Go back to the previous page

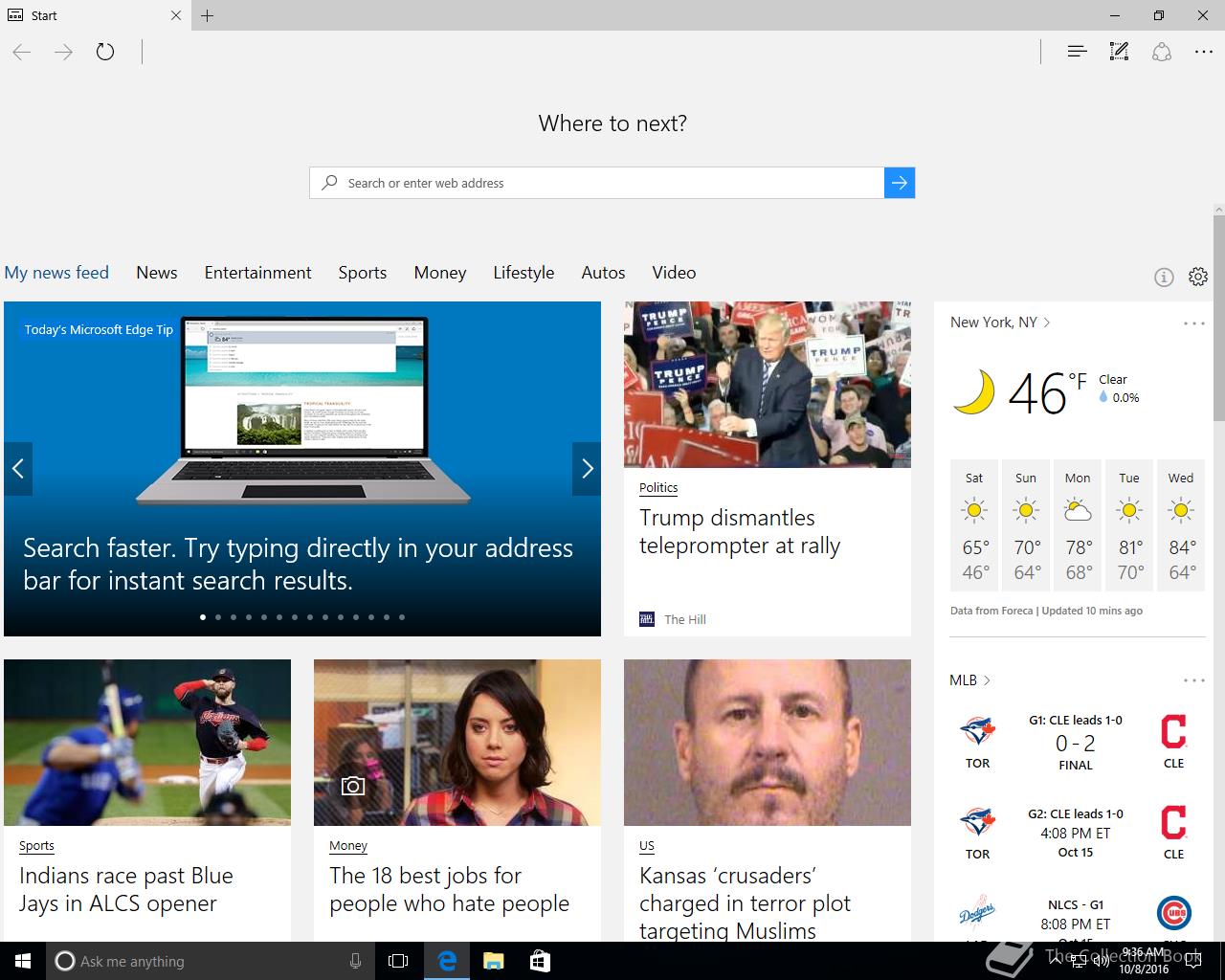[22, 52]
